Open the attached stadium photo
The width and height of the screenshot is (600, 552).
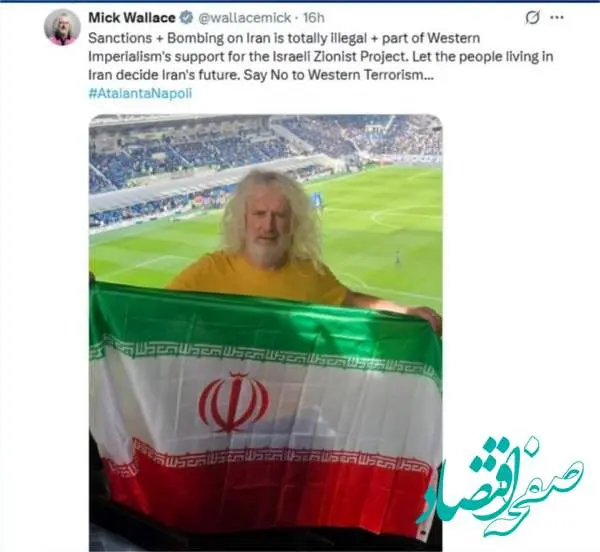[266, 332]
